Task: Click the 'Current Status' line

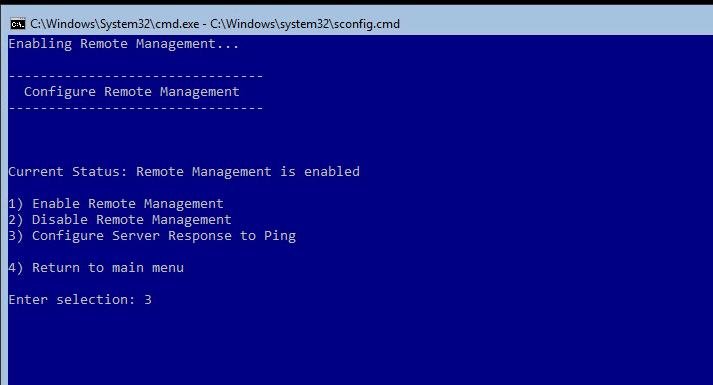Action: [x=184, y=172]
